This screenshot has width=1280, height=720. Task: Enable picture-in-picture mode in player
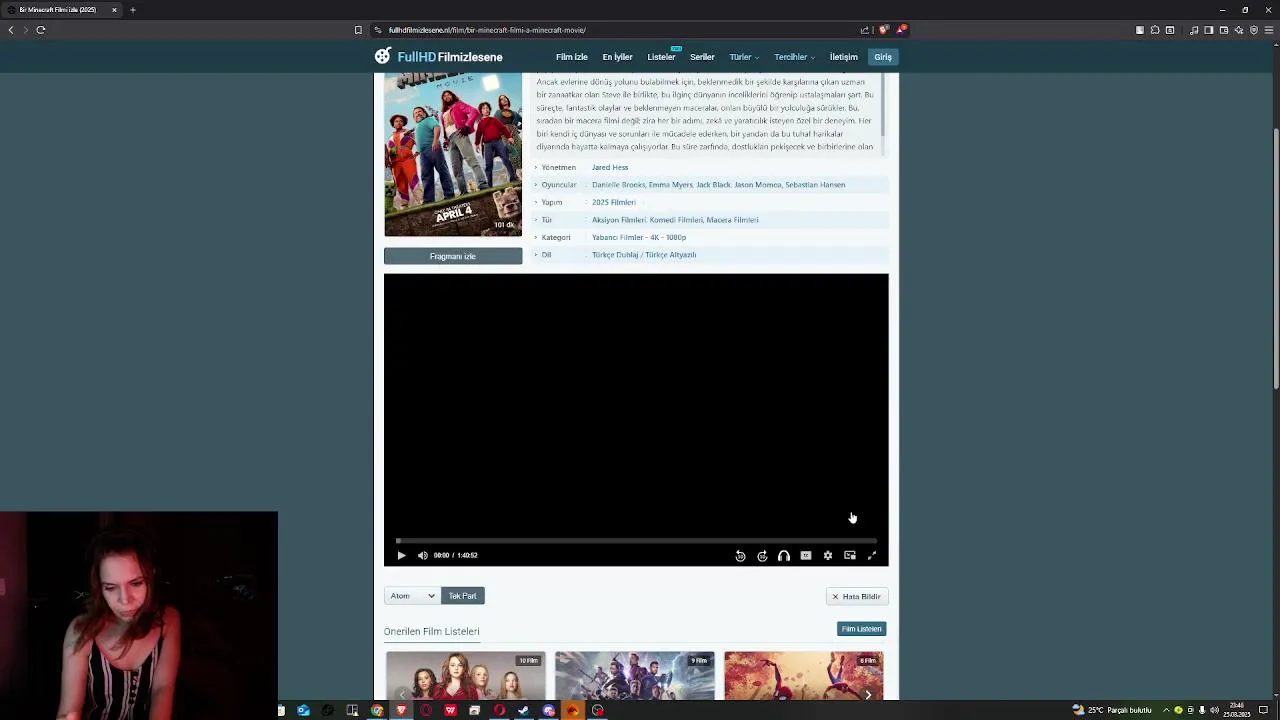(x=850, y=555)
